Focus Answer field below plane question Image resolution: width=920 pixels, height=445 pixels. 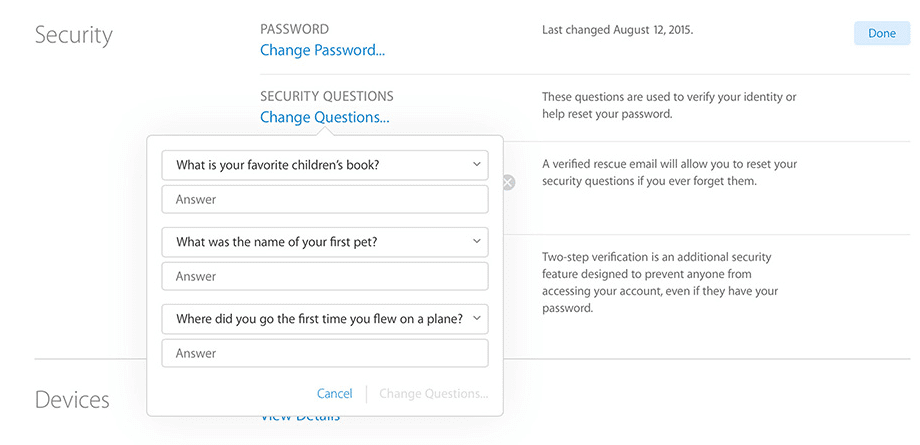click(324, 353)
